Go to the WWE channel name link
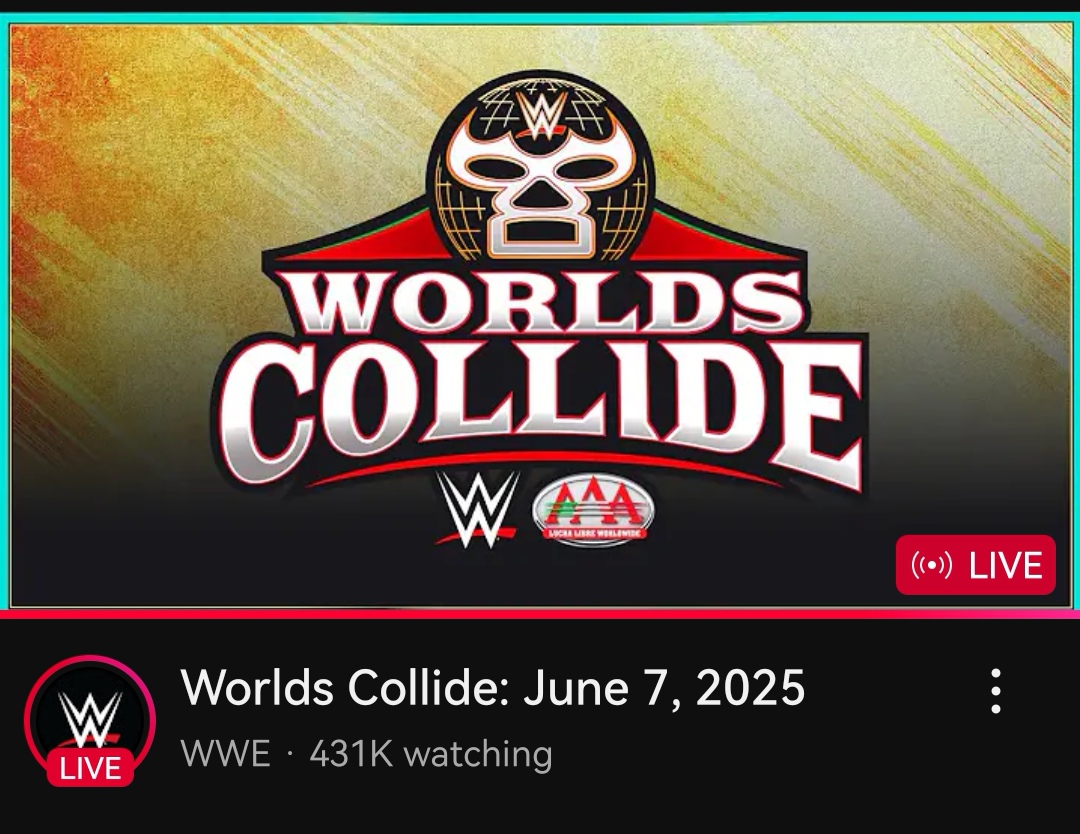This screenshot has height=834, width=1080. 225,753
